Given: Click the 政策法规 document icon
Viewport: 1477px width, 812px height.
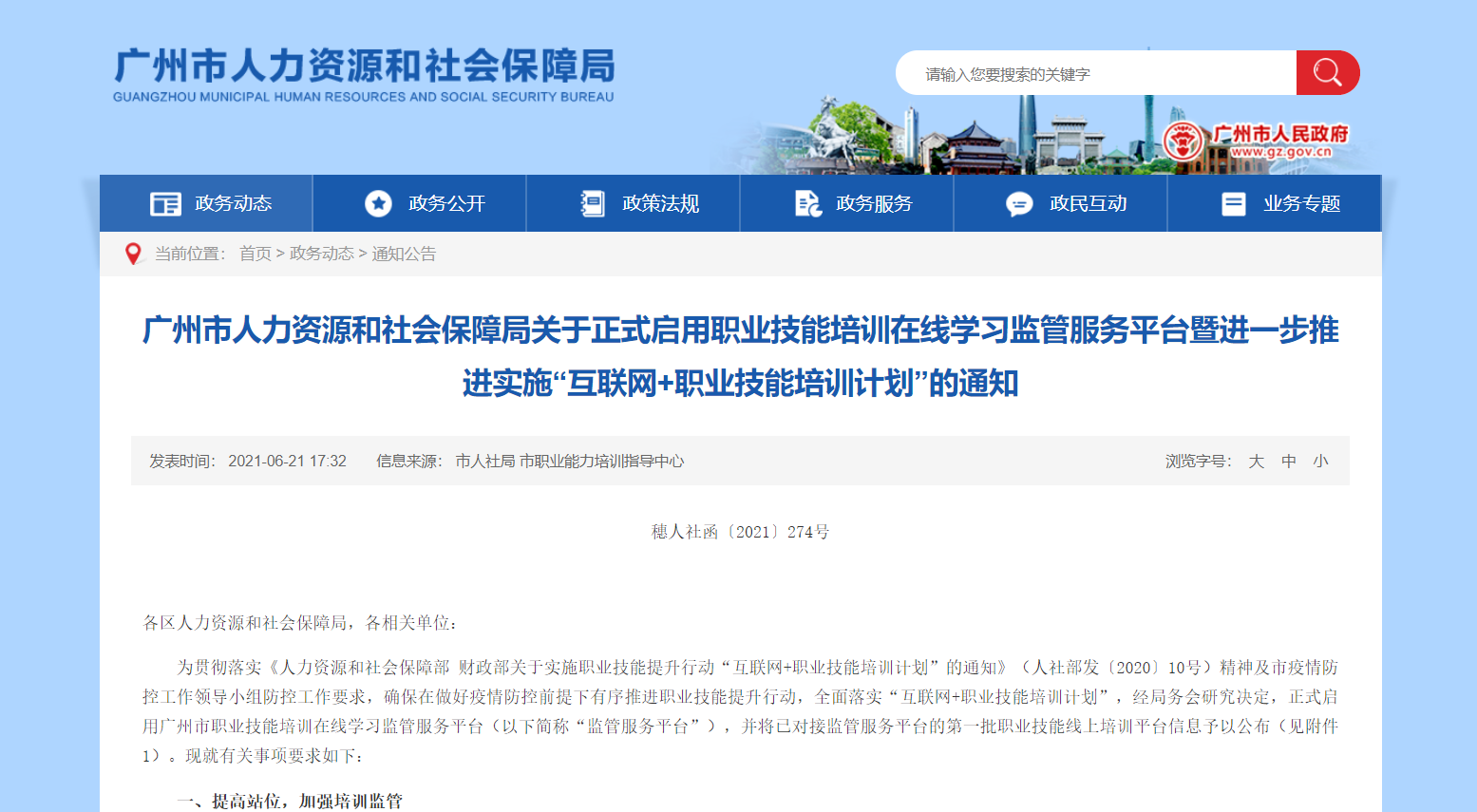Looking at the screenshot, I should (x=593, y=204).
